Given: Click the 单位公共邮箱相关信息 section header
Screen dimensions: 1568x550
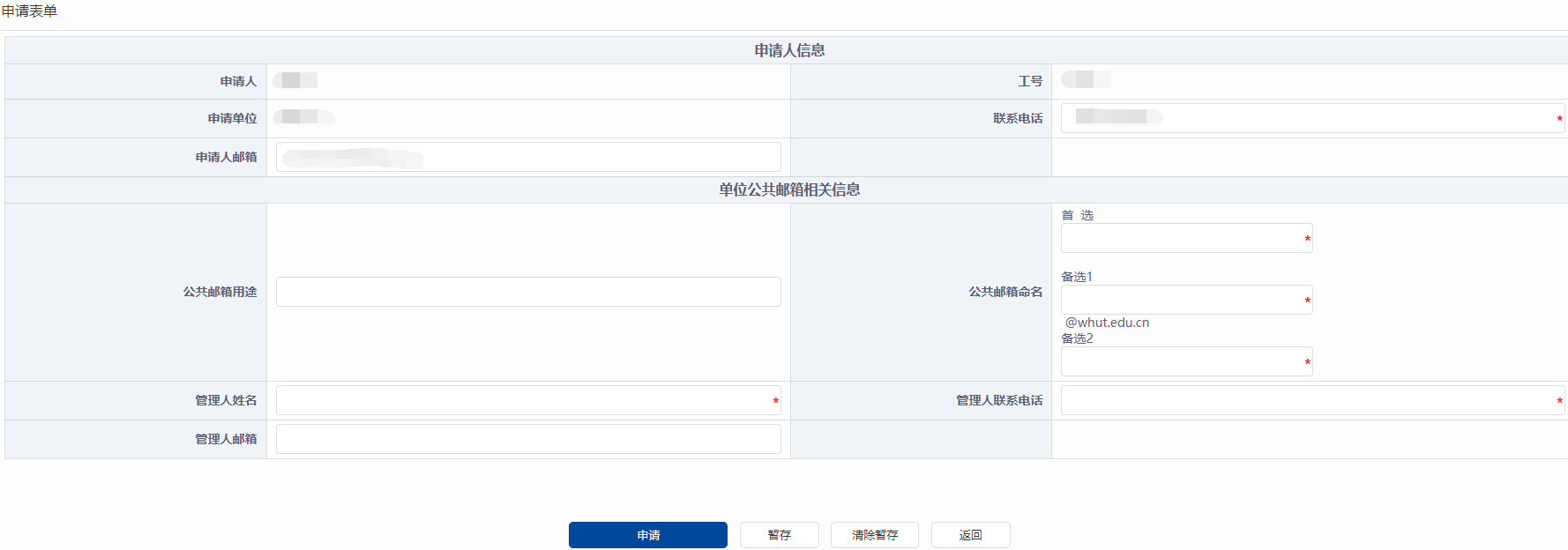Looking at the screenshot, I should pos(789,190).
